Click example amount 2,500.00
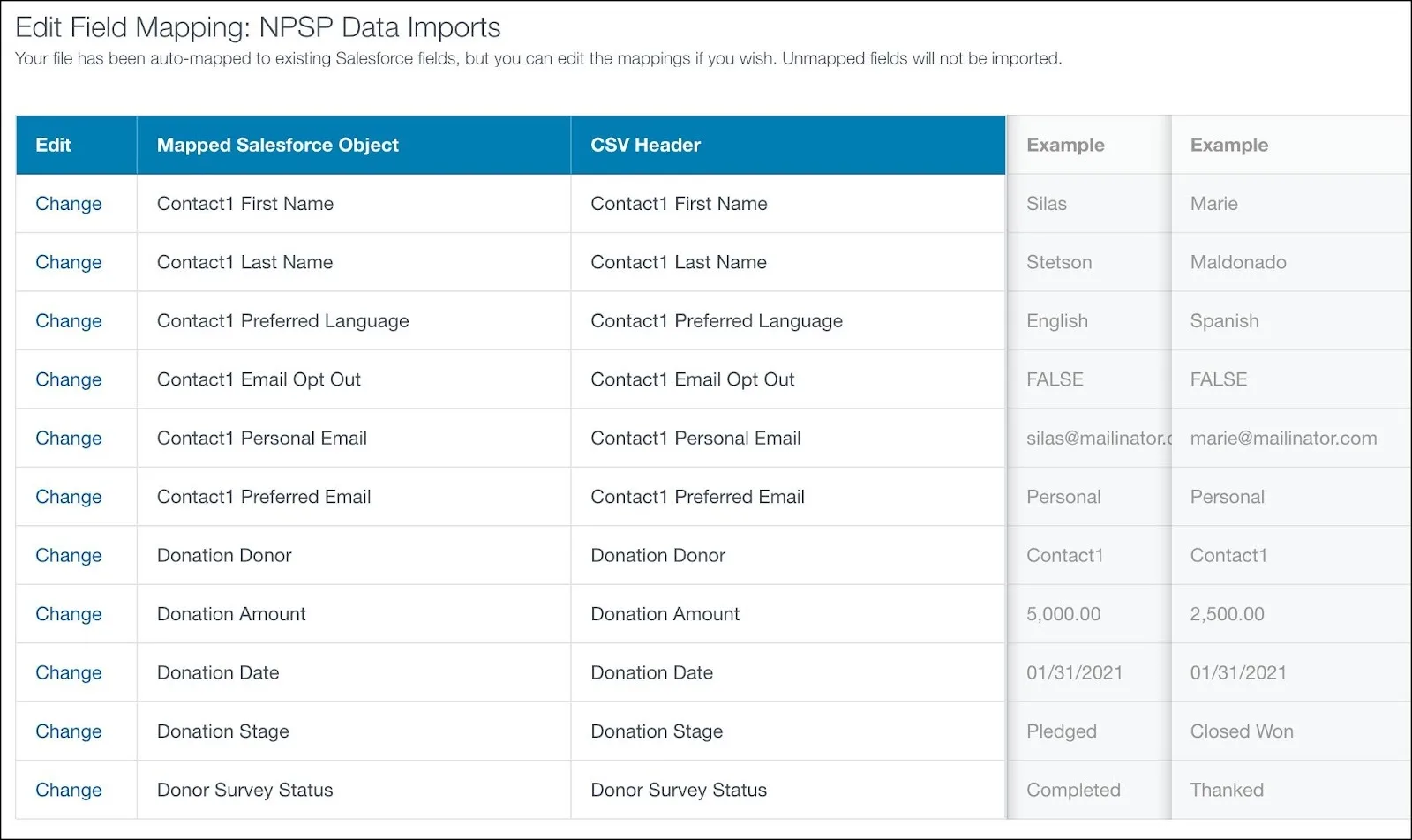The height and width of the screenshot is (840, 1412). (1227, 614)
